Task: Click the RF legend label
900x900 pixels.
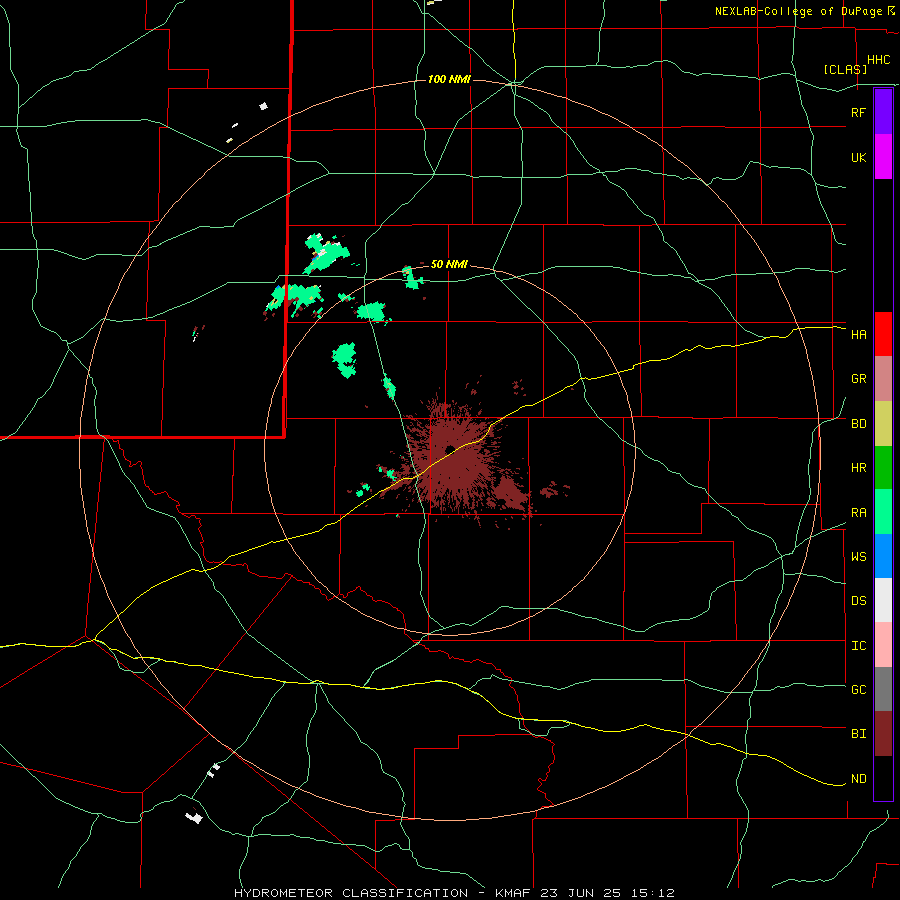Action: pos(859,112)
